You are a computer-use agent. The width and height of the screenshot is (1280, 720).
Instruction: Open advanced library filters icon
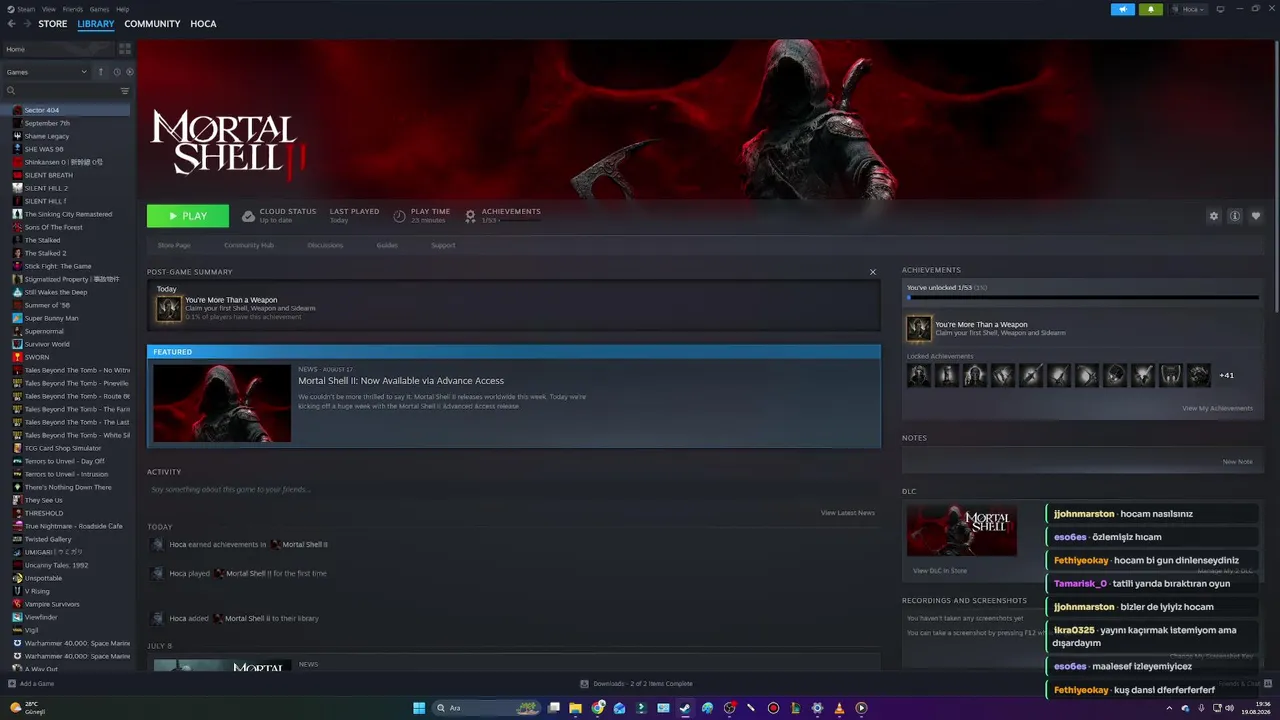point(125,91)
